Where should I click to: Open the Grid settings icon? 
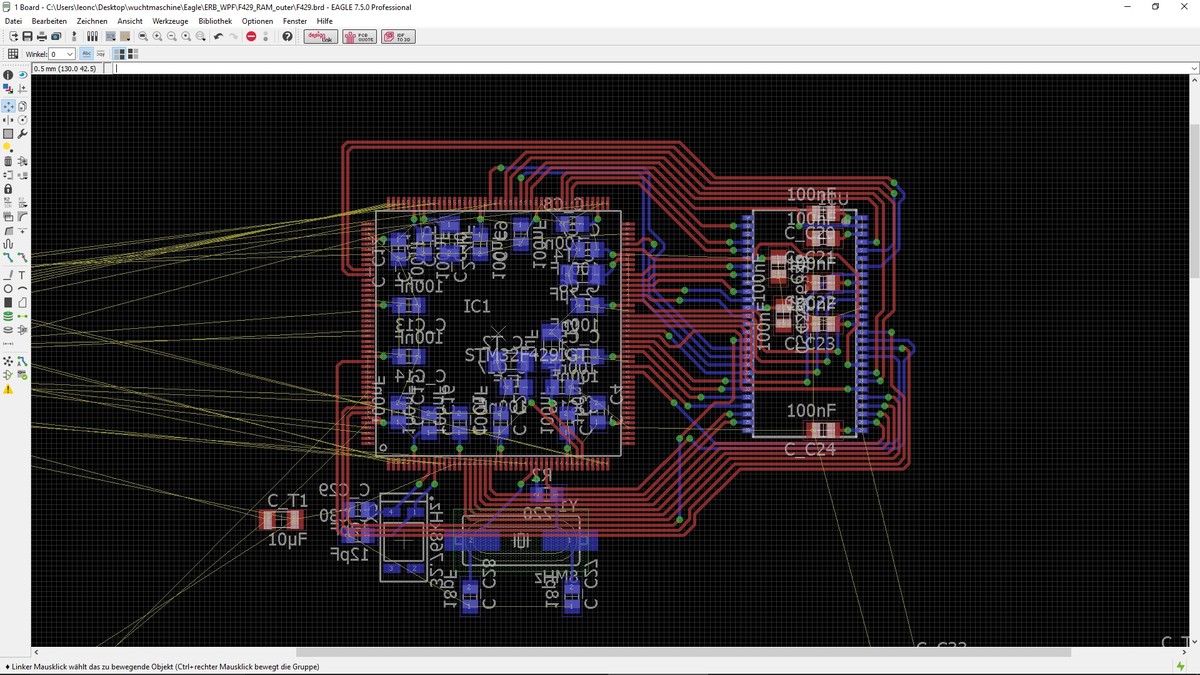pos(13,54)
